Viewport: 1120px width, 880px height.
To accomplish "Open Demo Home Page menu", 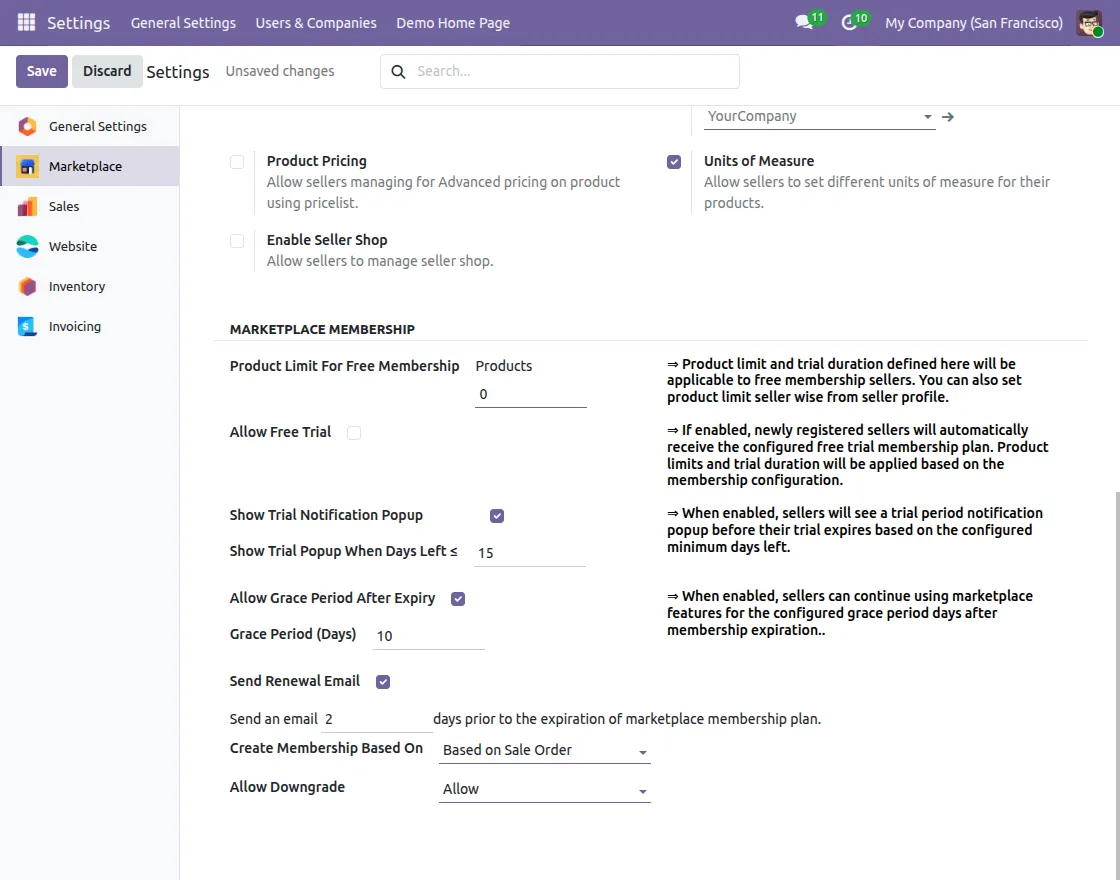I will coord(453,23).
